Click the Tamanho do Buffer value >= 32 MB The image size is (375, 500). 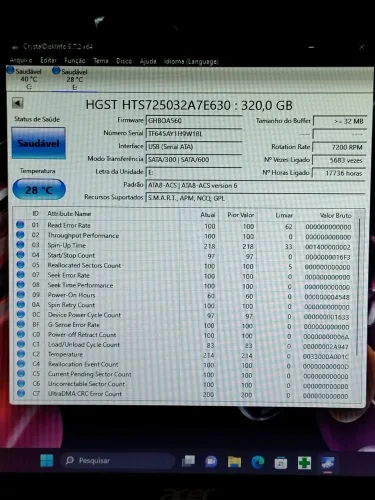(x=340, y=121)
